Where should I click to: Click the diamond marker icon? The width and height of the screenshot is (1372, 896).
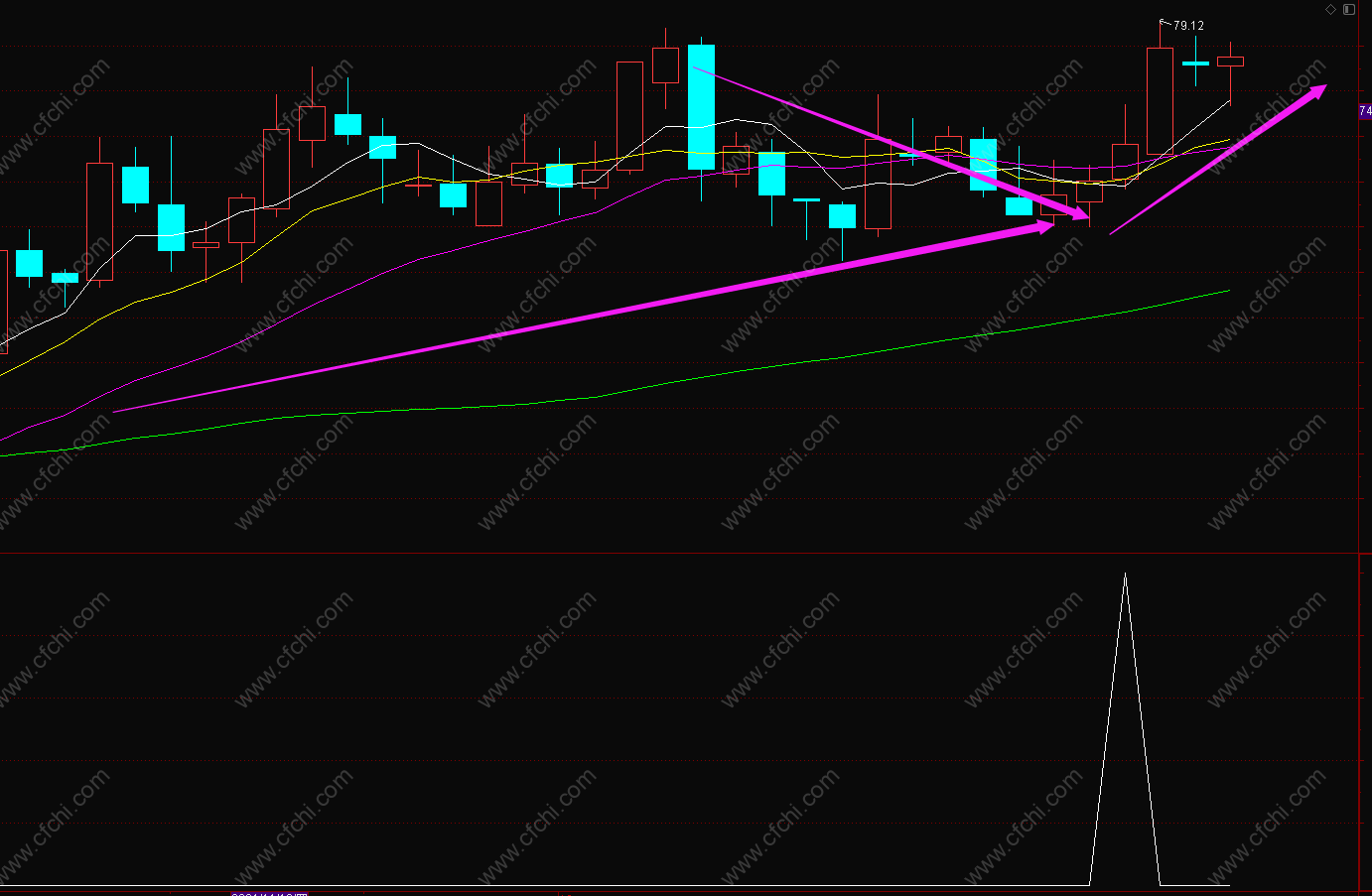1330,10
